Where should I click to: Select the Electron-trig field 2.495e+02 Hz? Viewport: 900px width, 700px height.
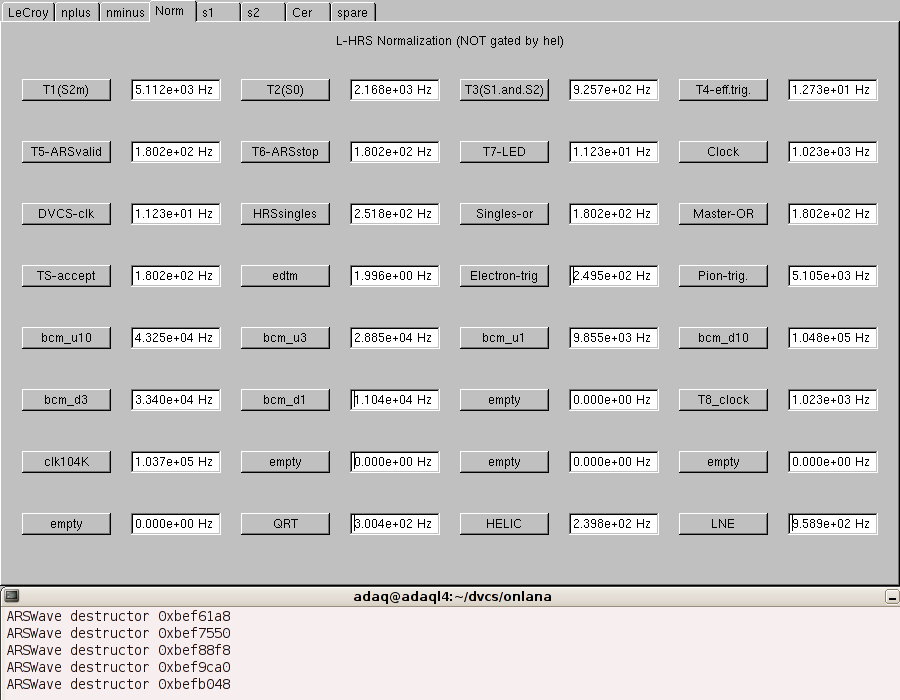pos(614,275)
